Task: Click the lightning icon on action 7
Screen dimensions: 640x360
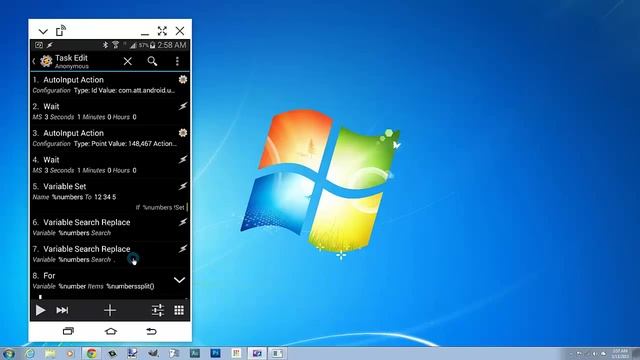Action: coord(183,249)
